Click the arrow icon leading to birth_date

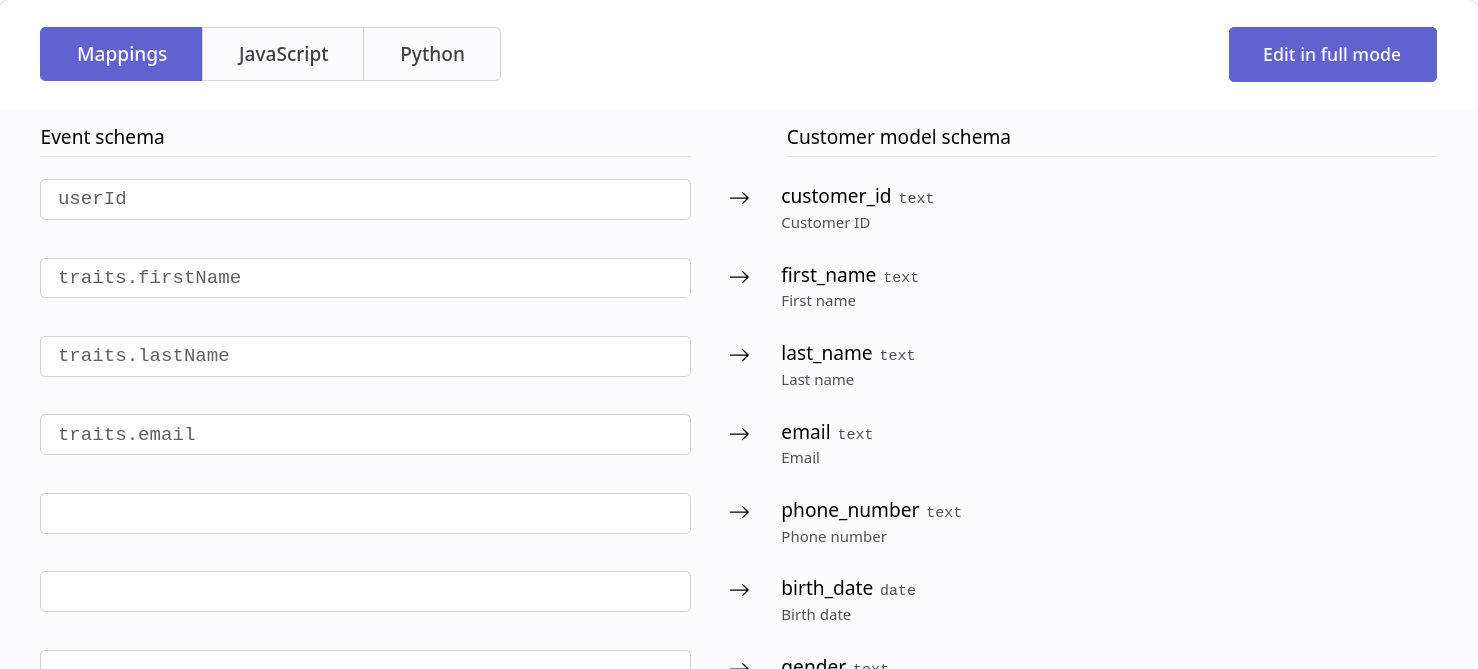[739, 591]
